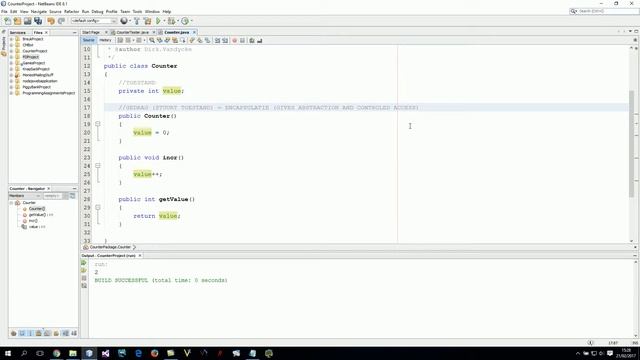640x360 pixels.
Task: Click the Open Project toolbar icon
Action: [x=27, y=21]
